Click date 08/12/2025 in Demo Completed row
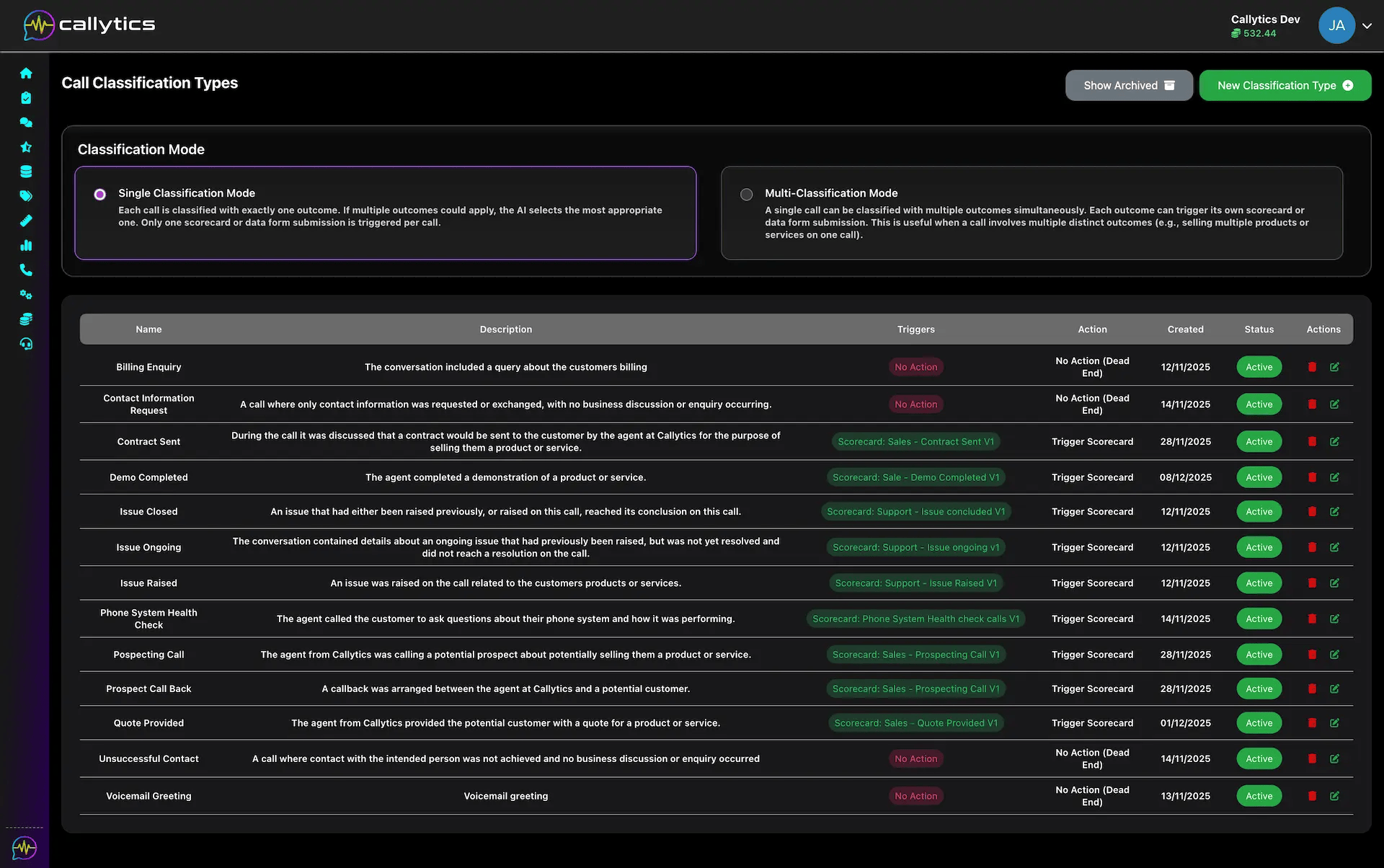Viewport: 1384px width, 868px height. click(x=1185, y=477)
